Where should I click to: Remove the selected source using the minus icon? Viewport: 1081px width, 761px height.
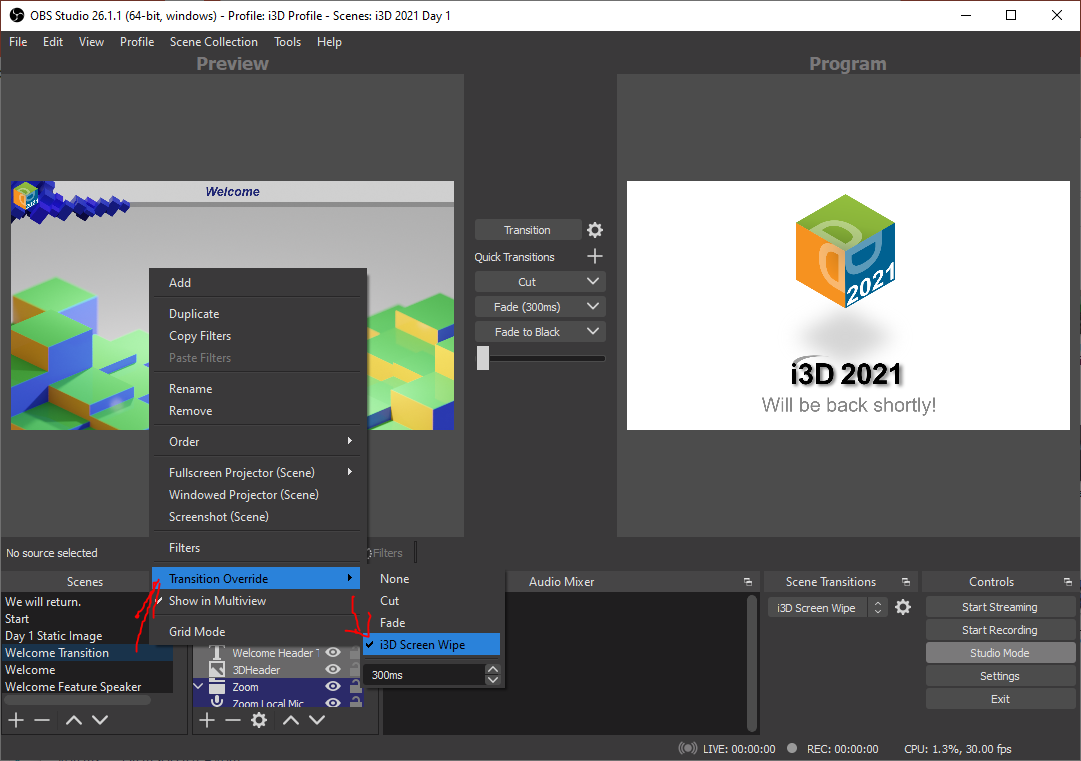[233, 719]
